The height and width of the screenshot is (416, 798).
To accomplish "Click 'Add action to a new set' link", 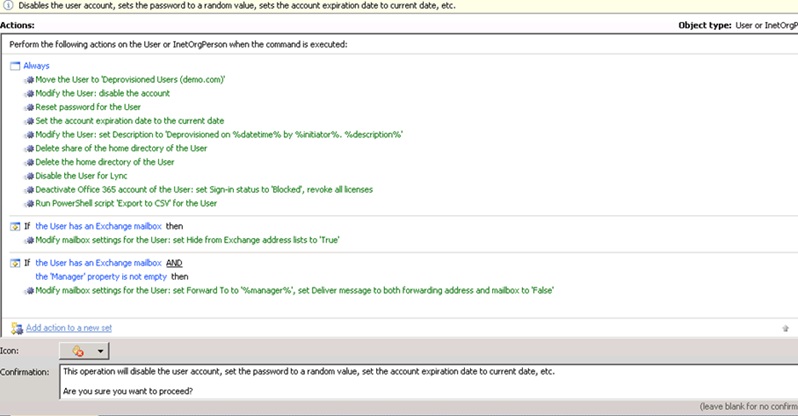I will point(69,328).
